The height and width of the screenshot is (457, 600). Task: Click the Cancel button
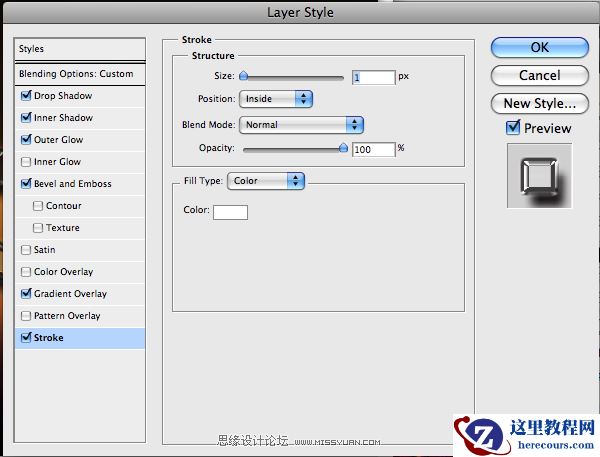pyautogui.click(x=540, y=75)
